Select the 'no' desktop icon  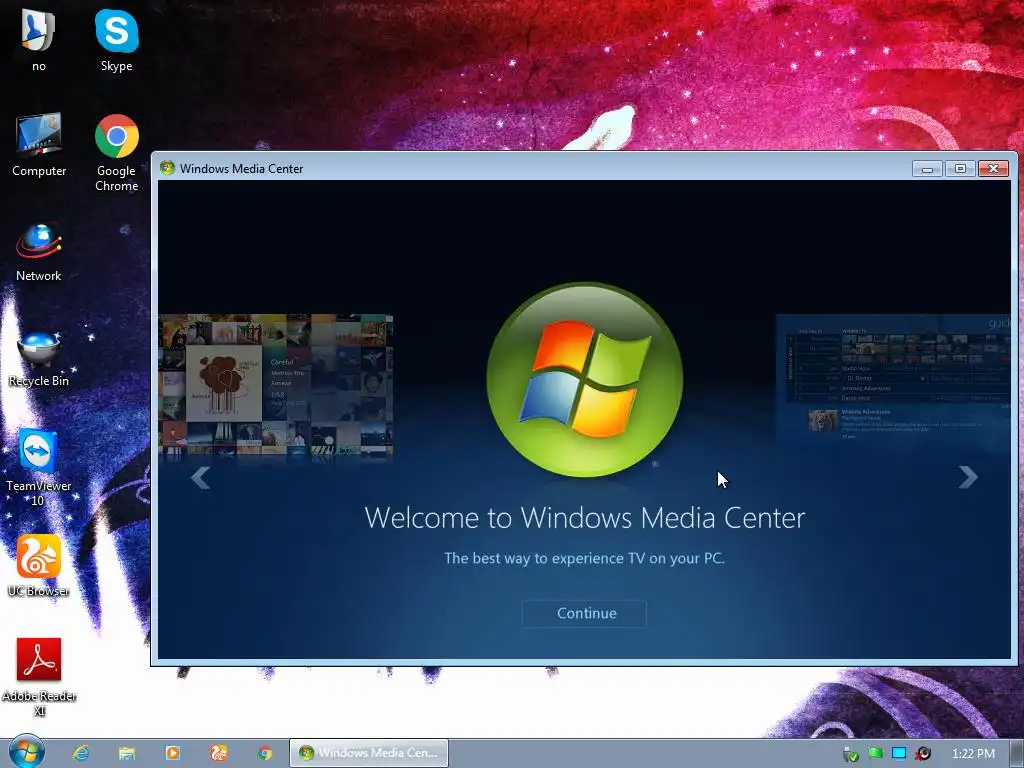click(39, 40)
